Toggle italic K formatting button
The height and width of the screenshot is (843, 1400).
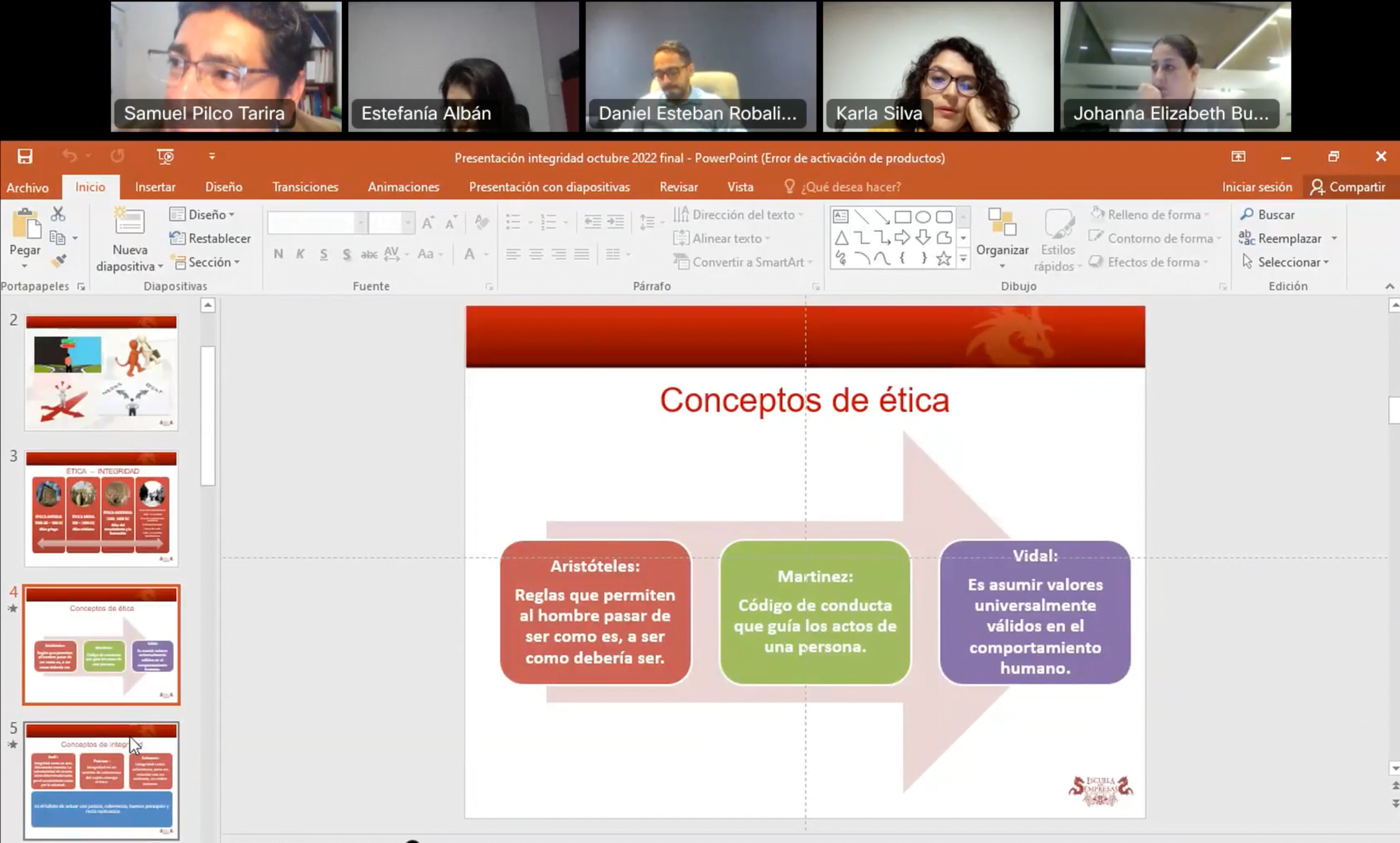(301, 254)
